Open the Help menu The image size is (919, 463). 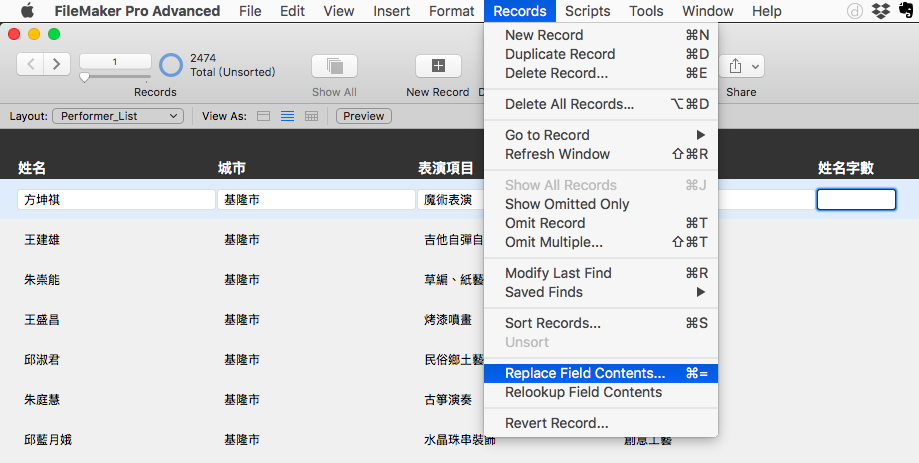pyautogui.click(x=767, y=11)
